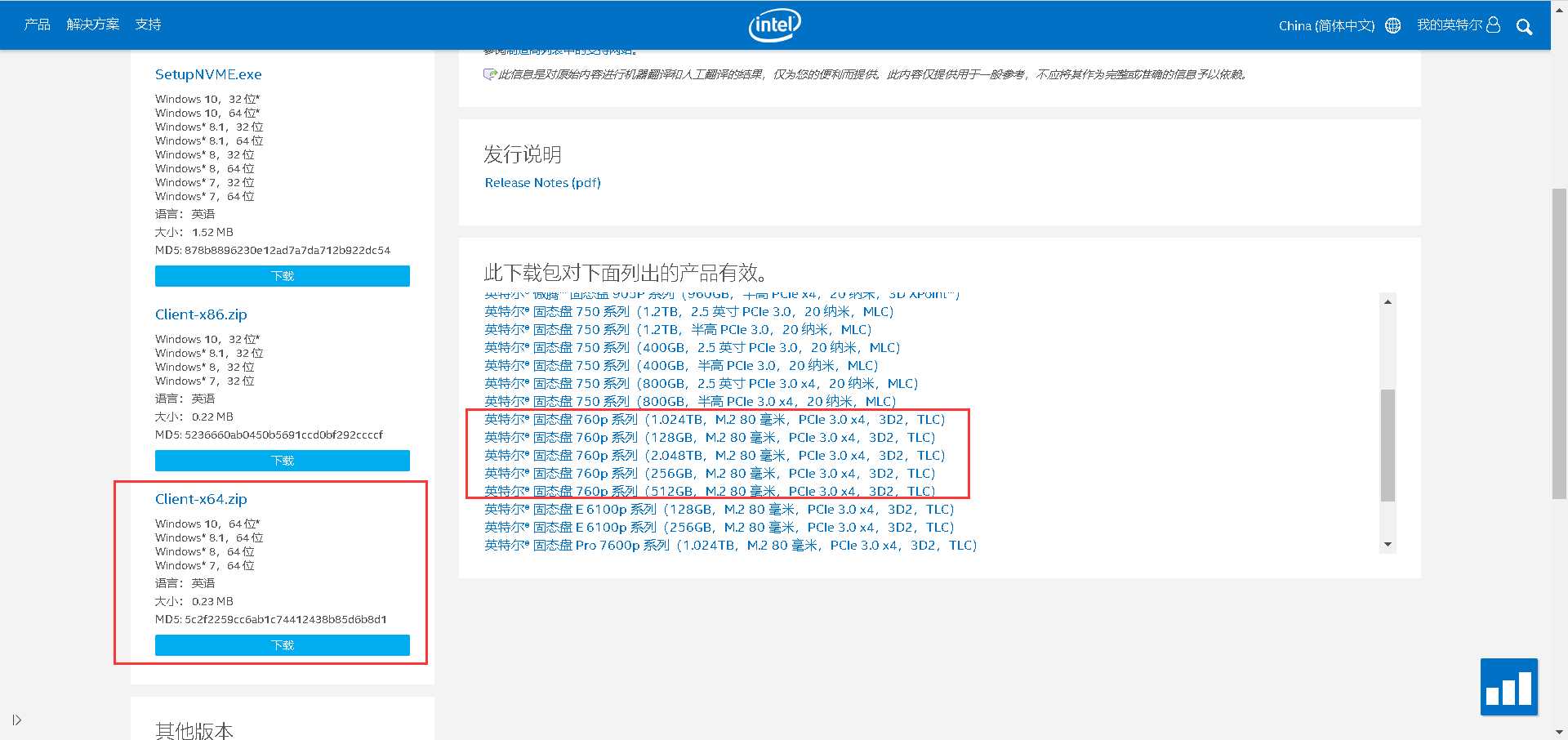This screenshot has height=740, width=1568.
Task: Click the Client-x86.zip file title
Action: pyautogui.click(x=201, y=314)
